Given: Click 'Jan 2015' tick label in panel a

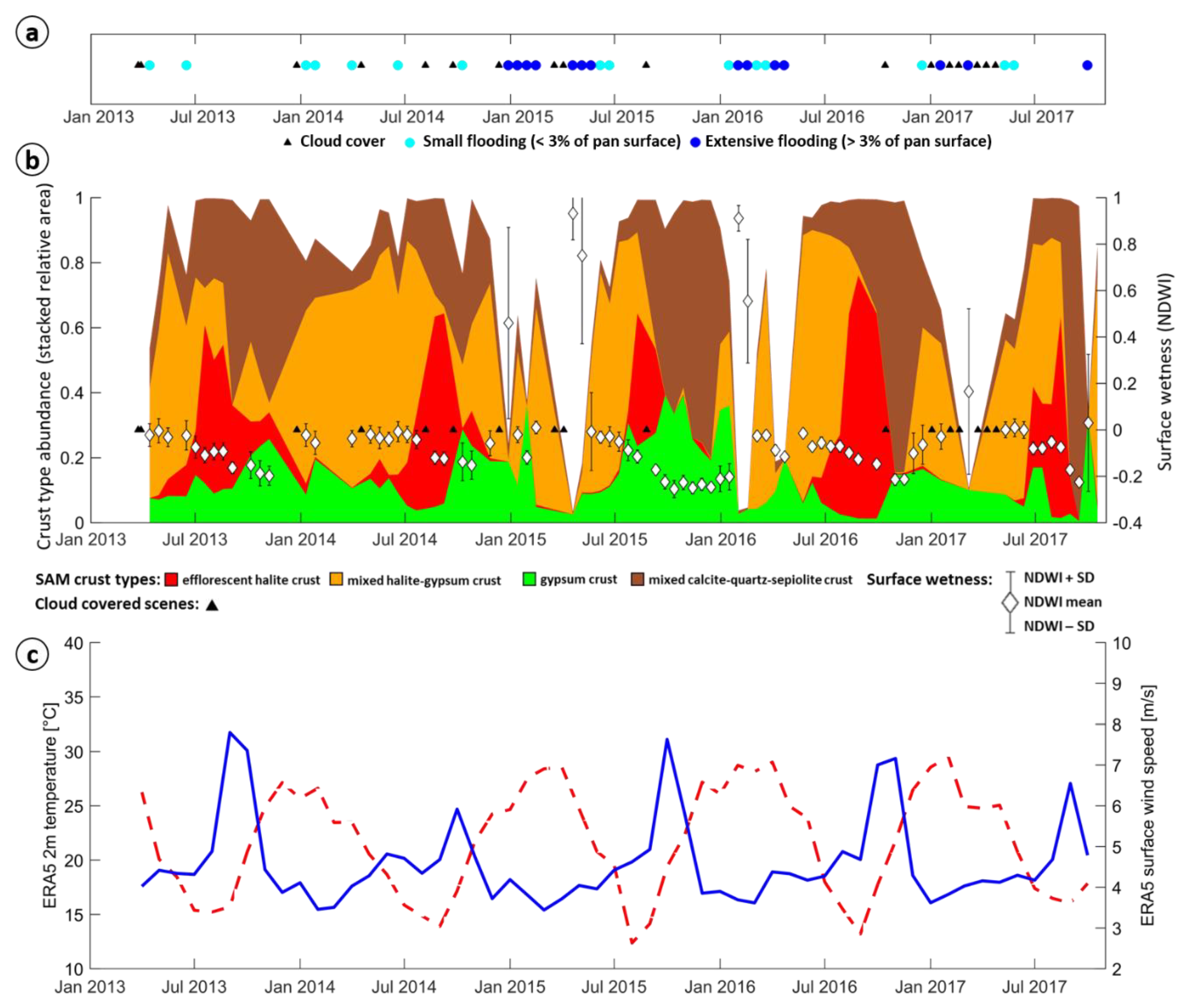Looking at the screenshot, I should tap(518, 117).
